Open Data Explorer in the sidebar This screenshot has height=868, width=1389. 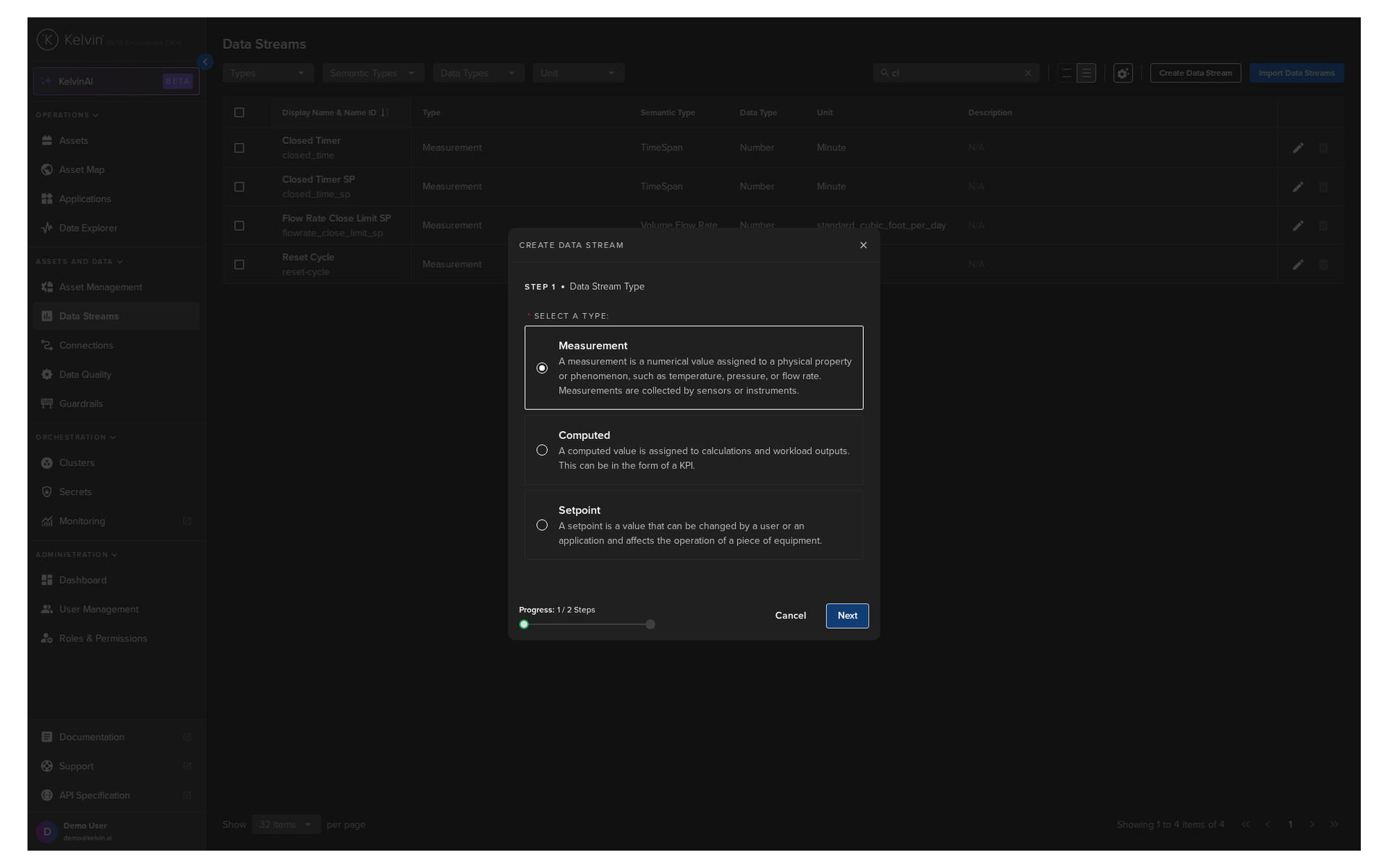(x=88, y=228)
